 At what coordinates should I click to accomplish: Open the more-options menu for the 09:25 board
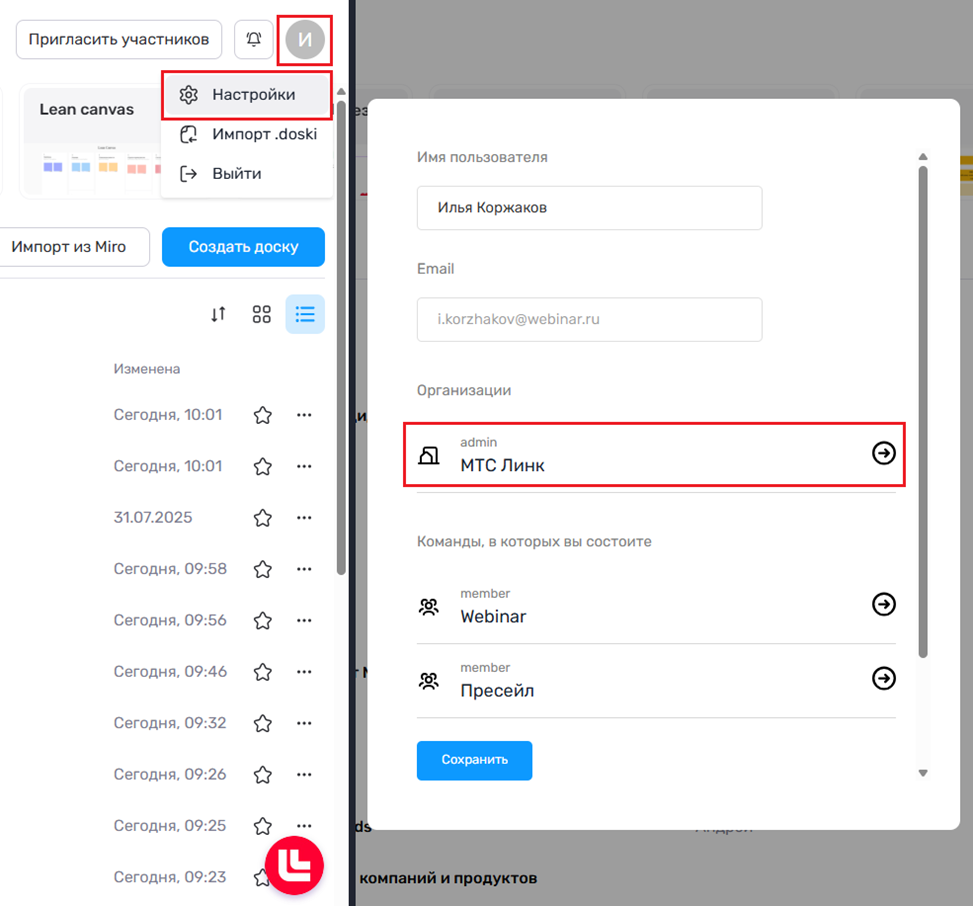(x=304, y=826)
